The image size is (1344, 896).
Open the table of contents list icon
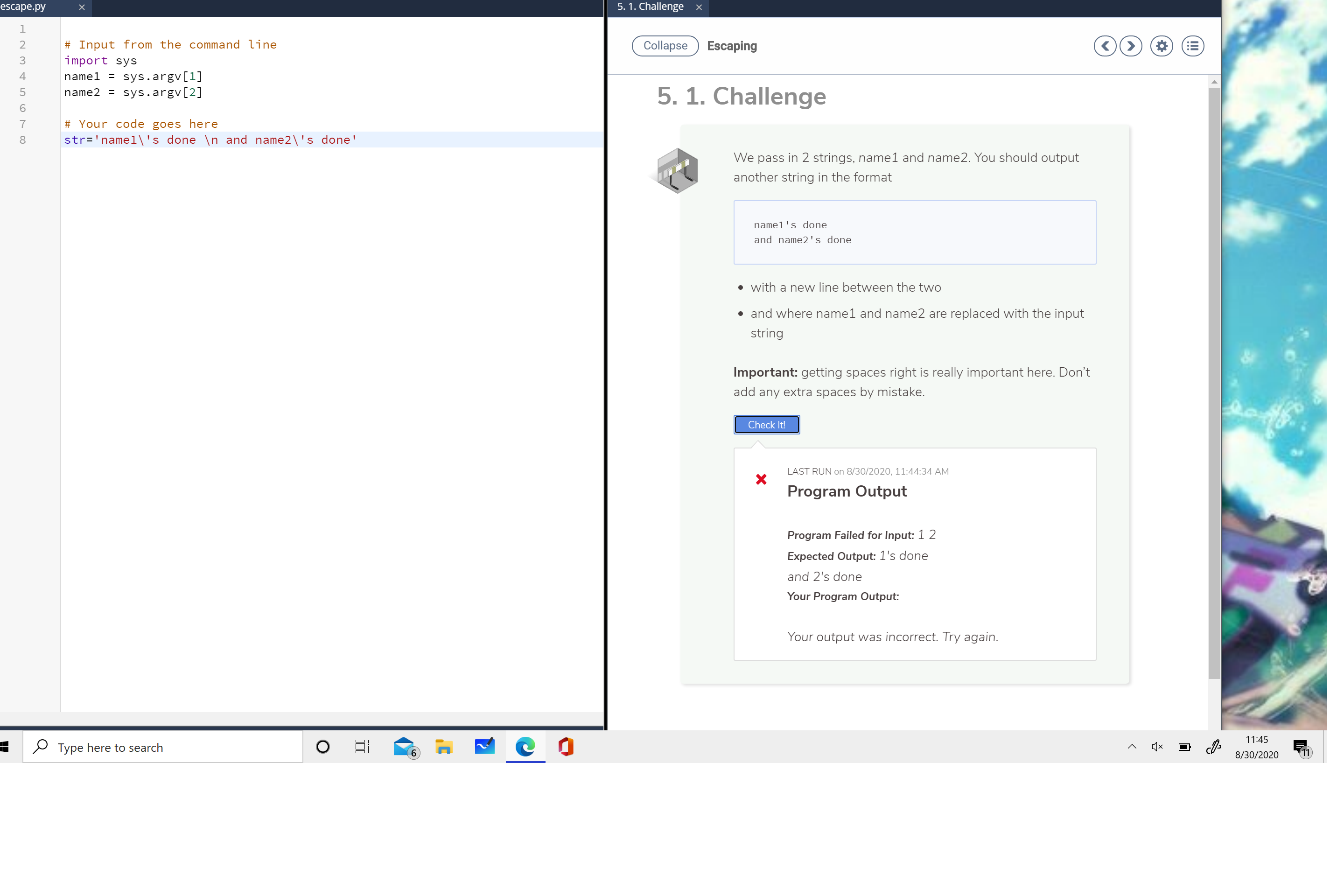(1193, 46)
